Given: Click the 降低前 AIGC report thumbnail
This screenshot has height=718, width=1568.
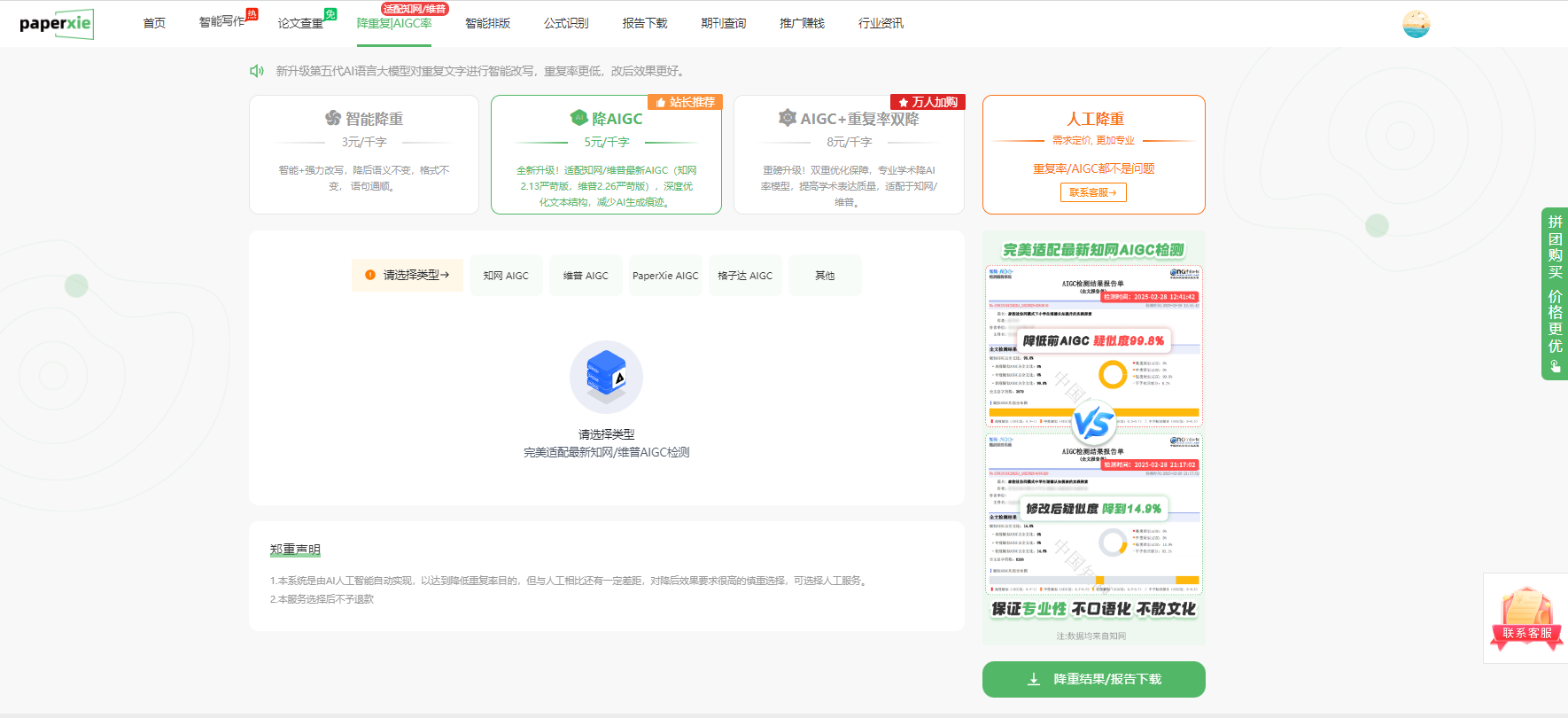Looking at the screenshot, I should tap(1094, 346).
